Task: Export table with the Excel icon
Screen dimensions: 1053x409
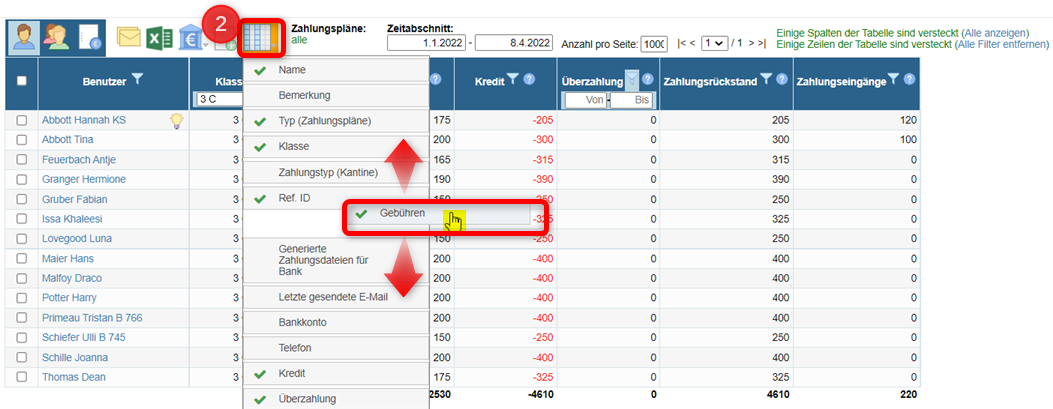Action: click(160, 38)
